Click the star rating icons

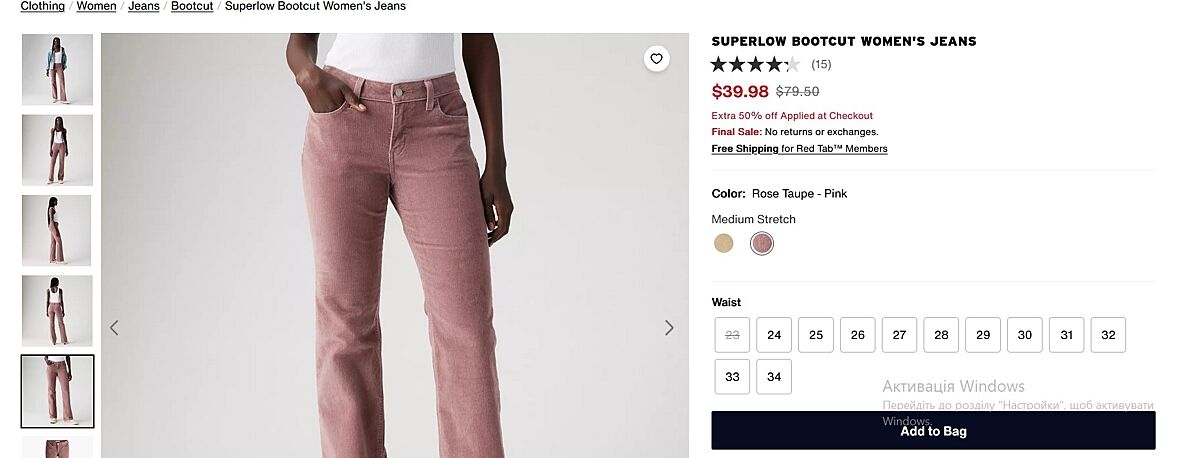tap(755, 65)
